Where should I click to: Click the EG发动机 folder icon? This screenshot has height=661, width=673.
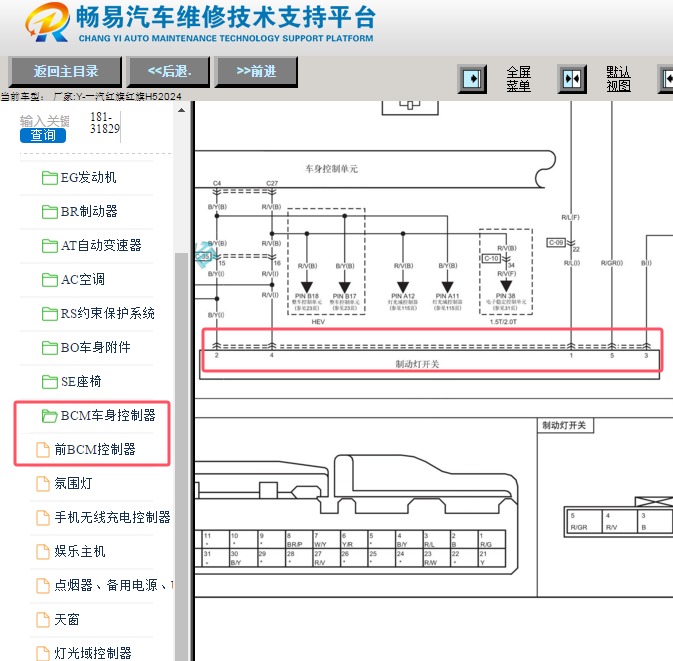pyautogui.click(x=50, y=178)
